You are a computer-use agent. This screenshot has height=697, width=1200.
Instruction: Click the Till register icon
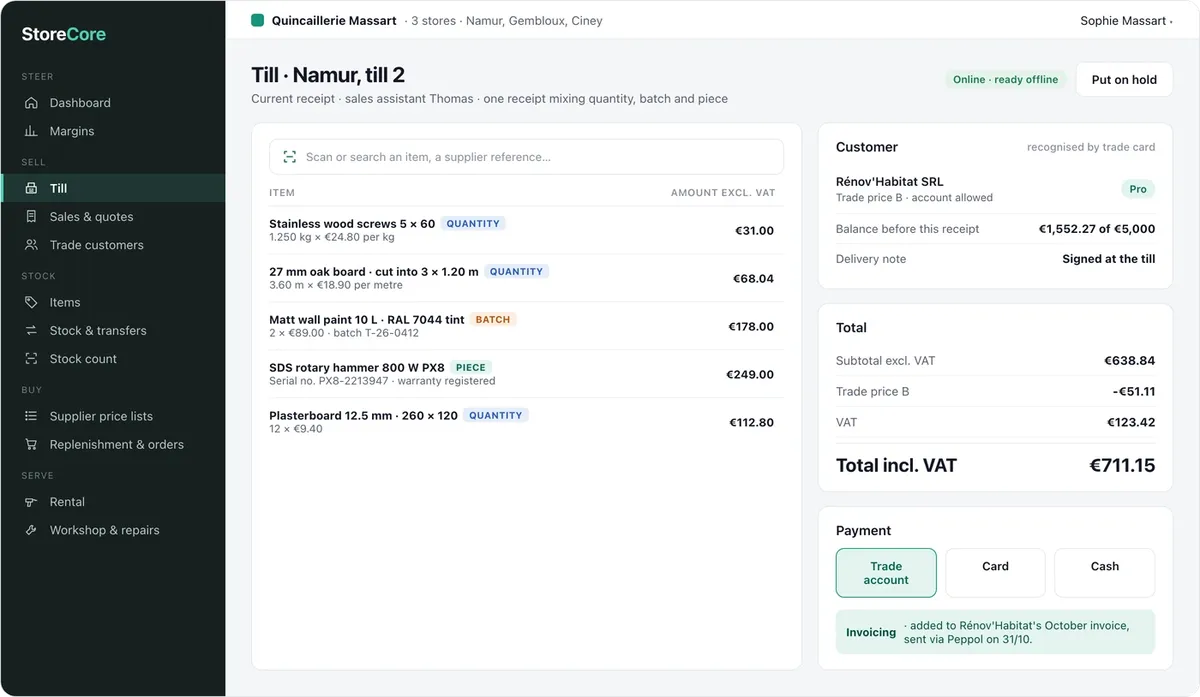(x=31, y=188)
